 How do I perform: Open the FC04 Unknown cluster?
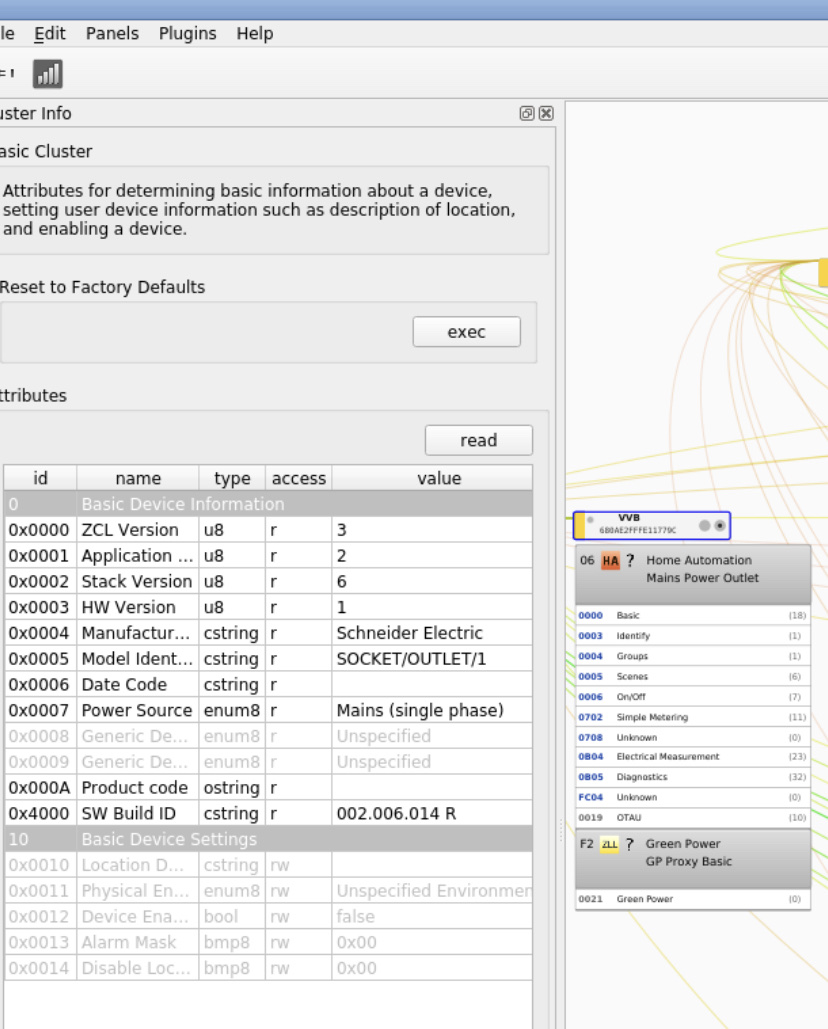[x=693, y=797]
